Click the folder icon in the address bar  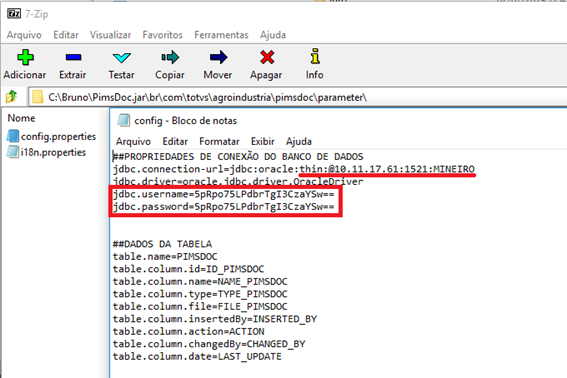(x=38, y=97)
